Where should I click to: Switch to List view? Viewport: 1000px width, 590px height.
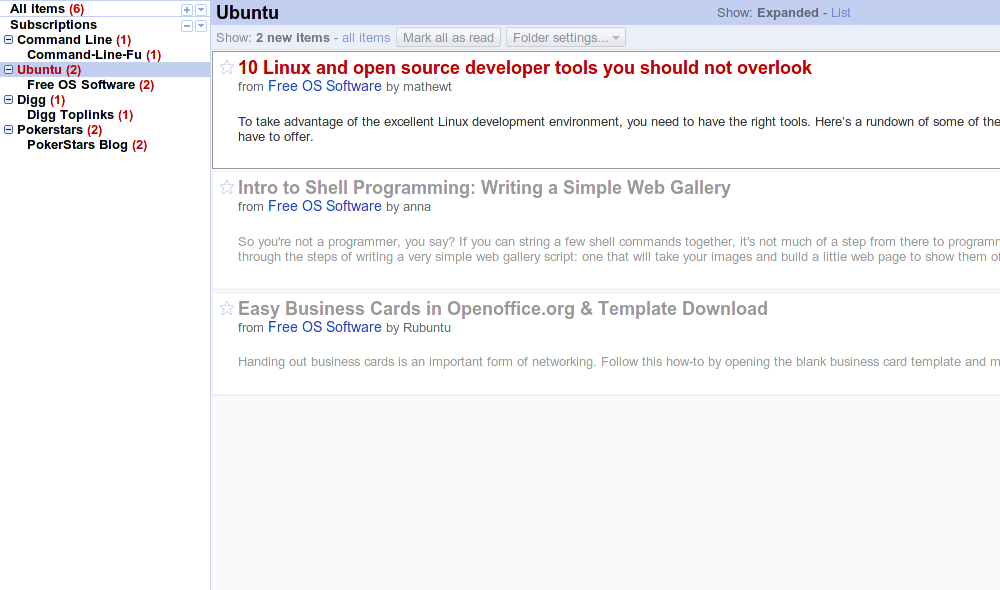(x=841, y=13)
